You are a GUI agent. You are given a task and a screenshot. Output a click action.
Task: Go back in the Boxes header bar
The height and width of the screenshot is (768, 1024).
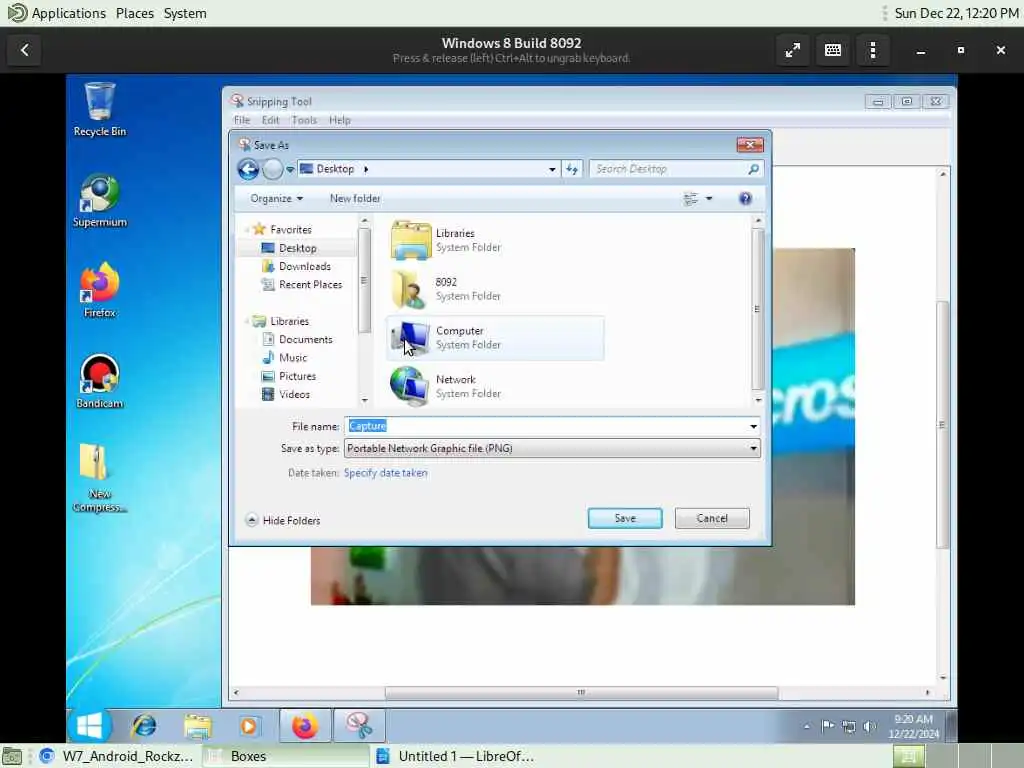[25, 50]
